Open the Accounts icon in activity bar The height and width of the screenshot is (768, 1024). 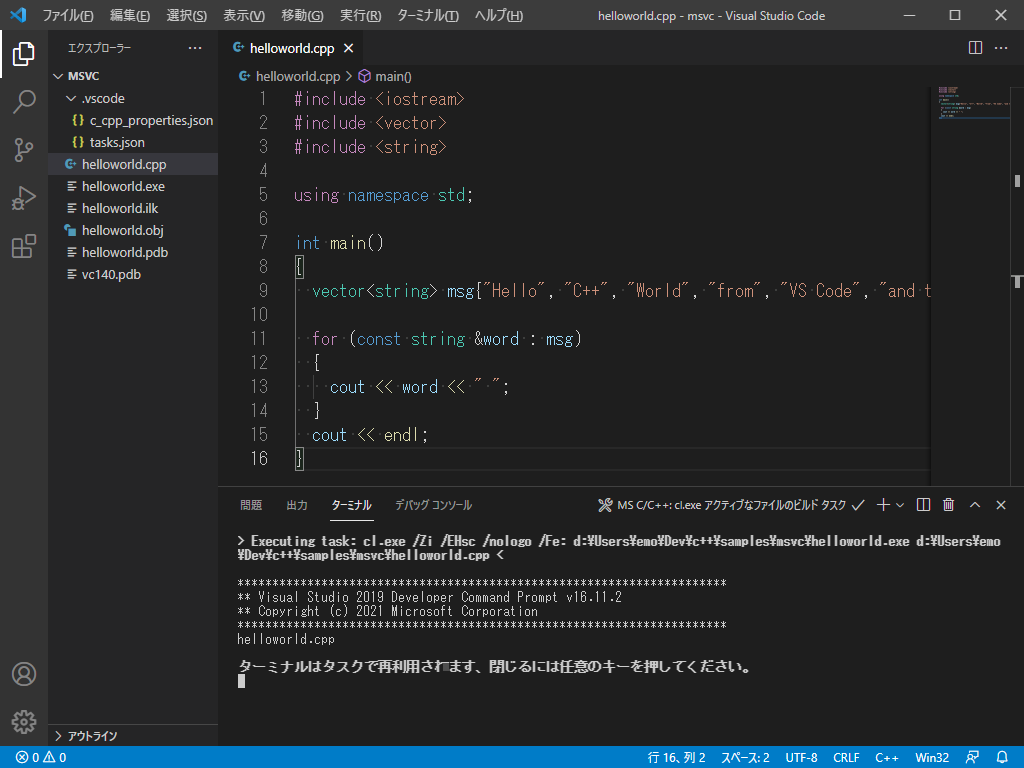click(x=24, y=674)
